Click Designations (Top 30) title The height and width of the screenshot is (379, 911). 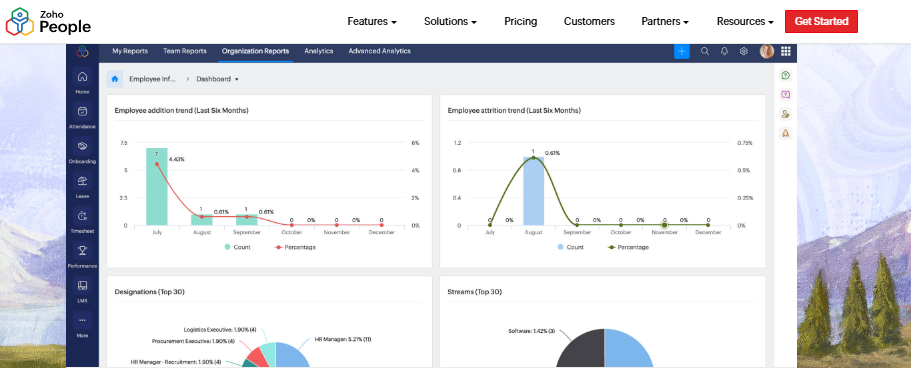coord(149,292)
